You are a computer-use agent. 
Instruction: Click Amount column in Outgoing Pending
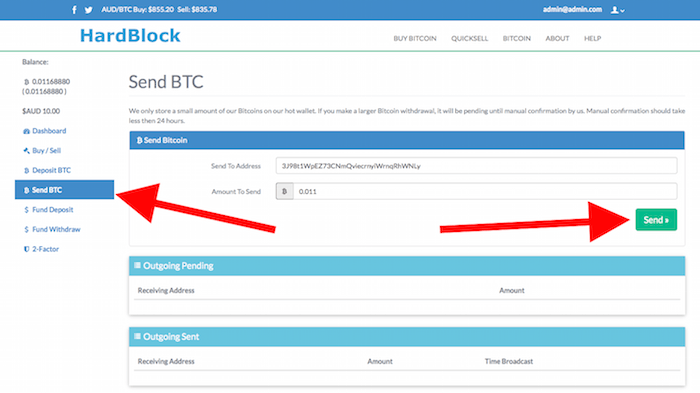[512, 290]
